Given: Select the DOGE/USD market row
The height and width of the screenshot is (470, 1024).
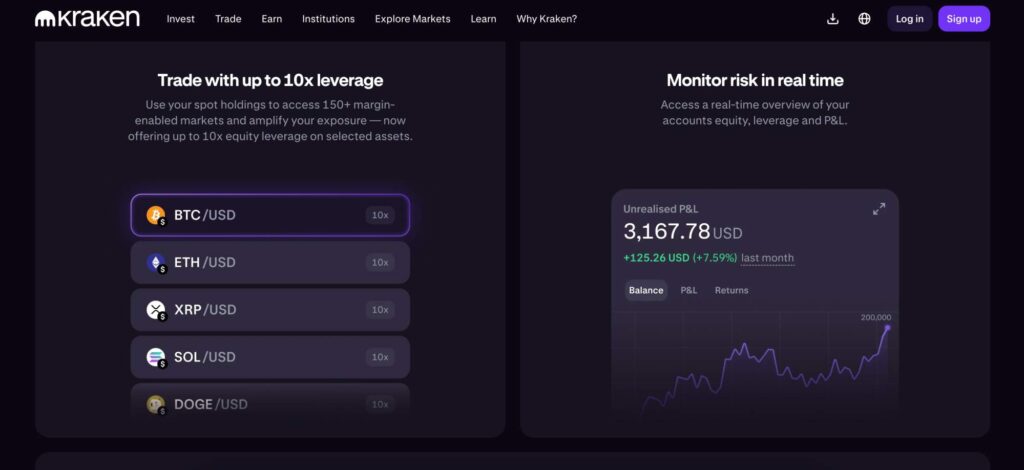Looking at the screenshot, I should pos(270,401).
